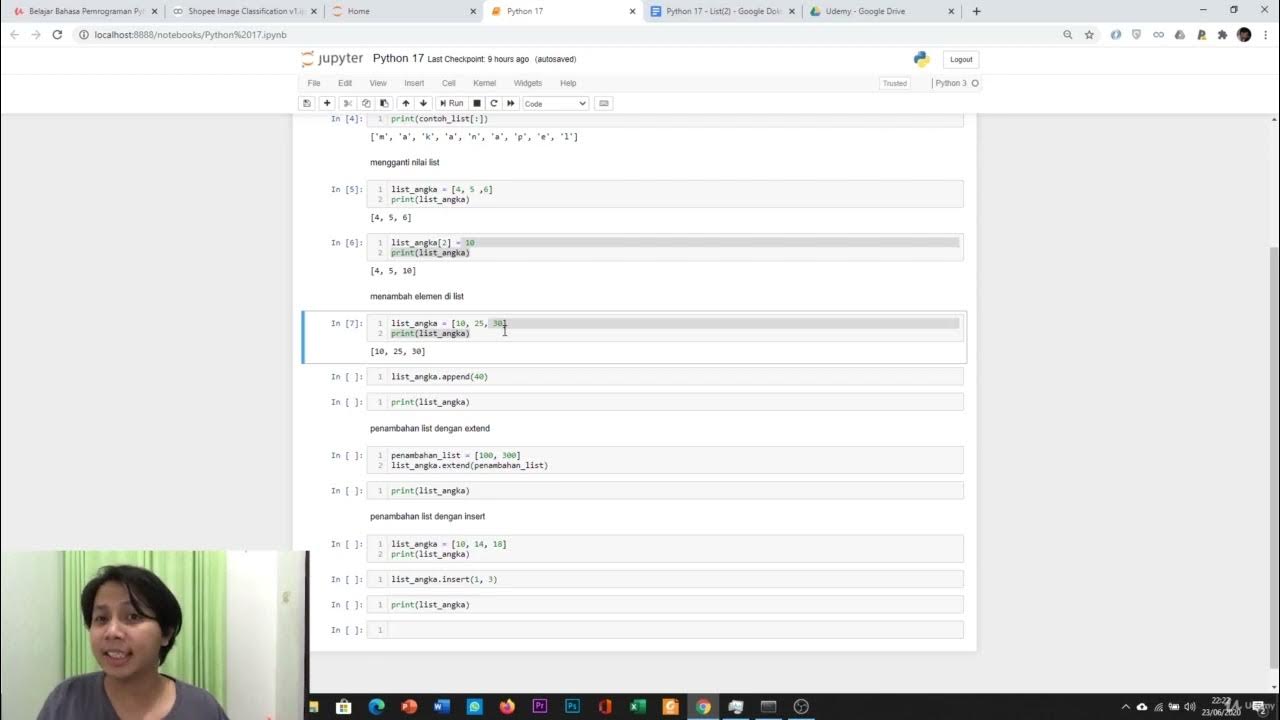Switch to the Belajar Bahasa Pemrograman browser tab
The height and width of the screenshot is (720, 1280).
[85, 11]
